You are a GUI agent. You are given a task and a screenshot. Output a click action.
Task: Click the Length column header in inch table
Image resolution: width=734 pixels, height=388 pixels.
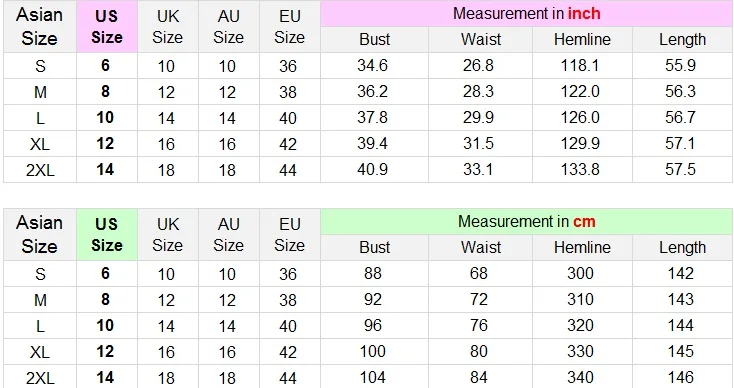[683, 39]
